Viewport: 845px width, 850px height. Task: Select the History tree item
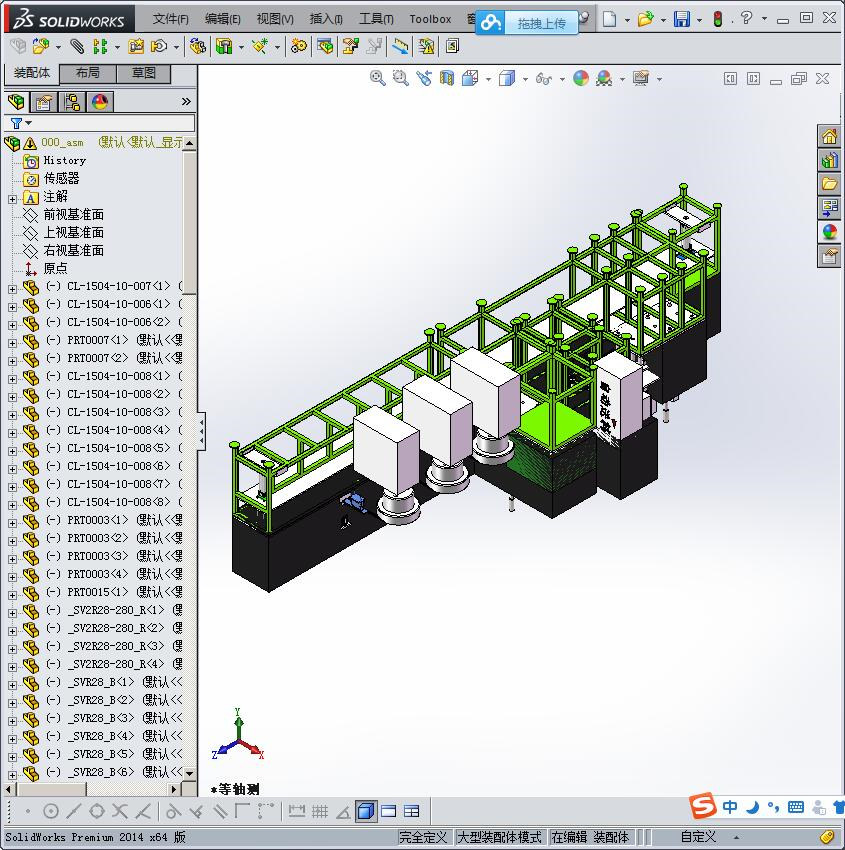click(x=64, y=160)
